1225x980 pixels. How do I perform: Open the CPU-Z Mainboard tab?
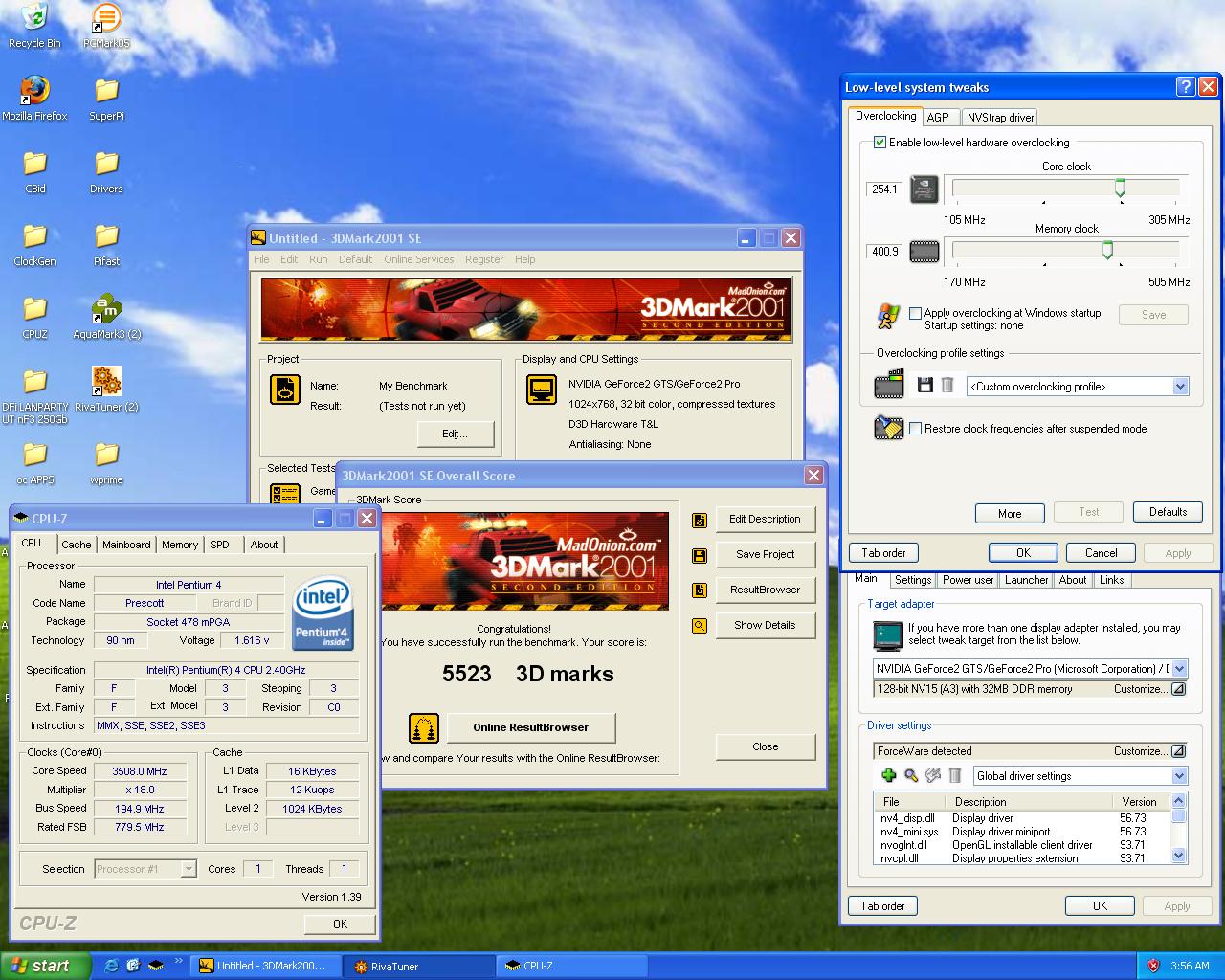[126, 545]
